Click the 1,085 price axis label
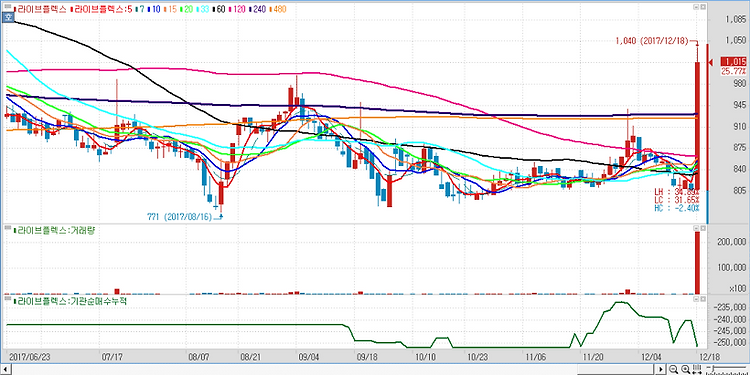Viewport: 750px width, 375px height. pyautogui.click(x=736, y=20)
